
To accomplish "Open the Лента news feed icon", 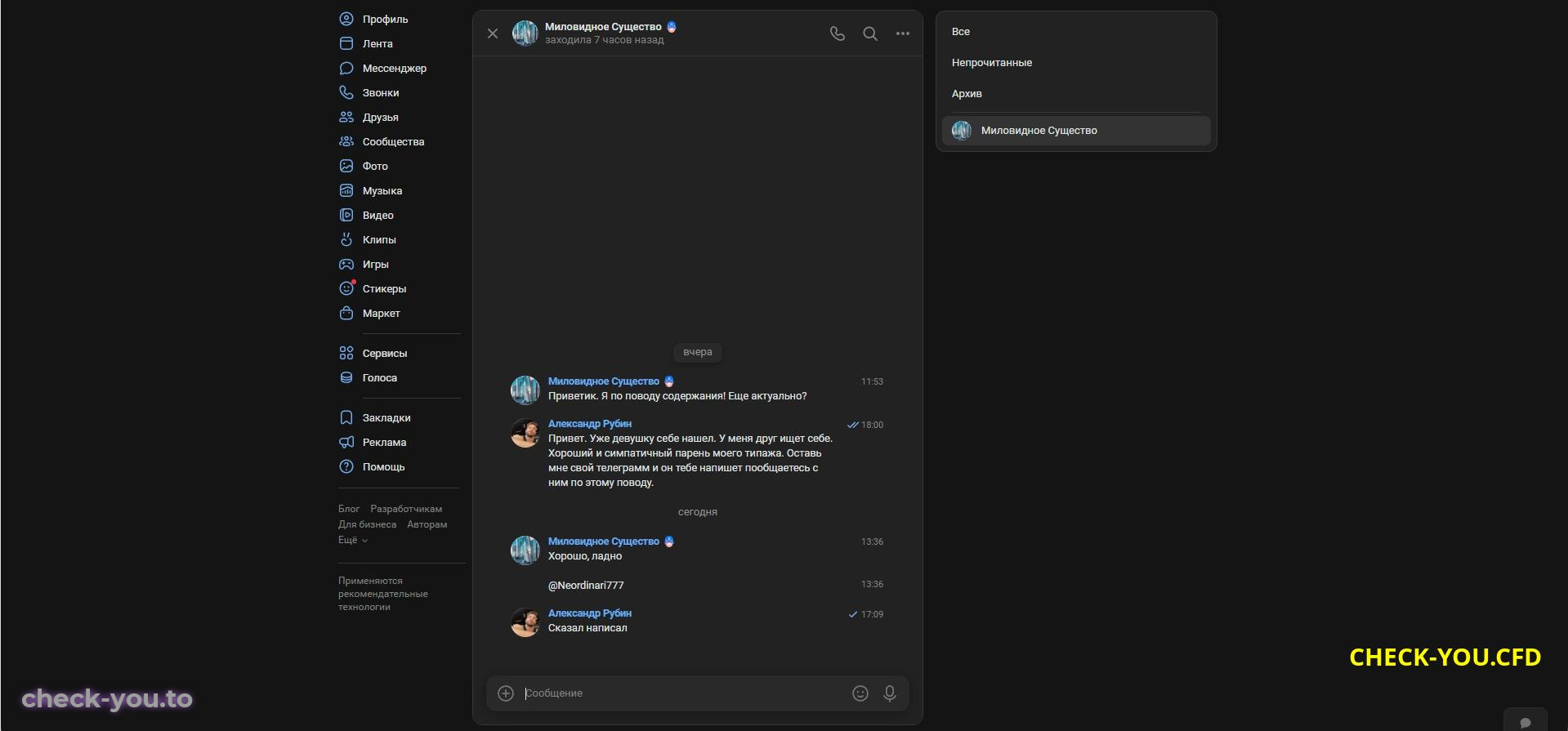I will tap(346, 43).
